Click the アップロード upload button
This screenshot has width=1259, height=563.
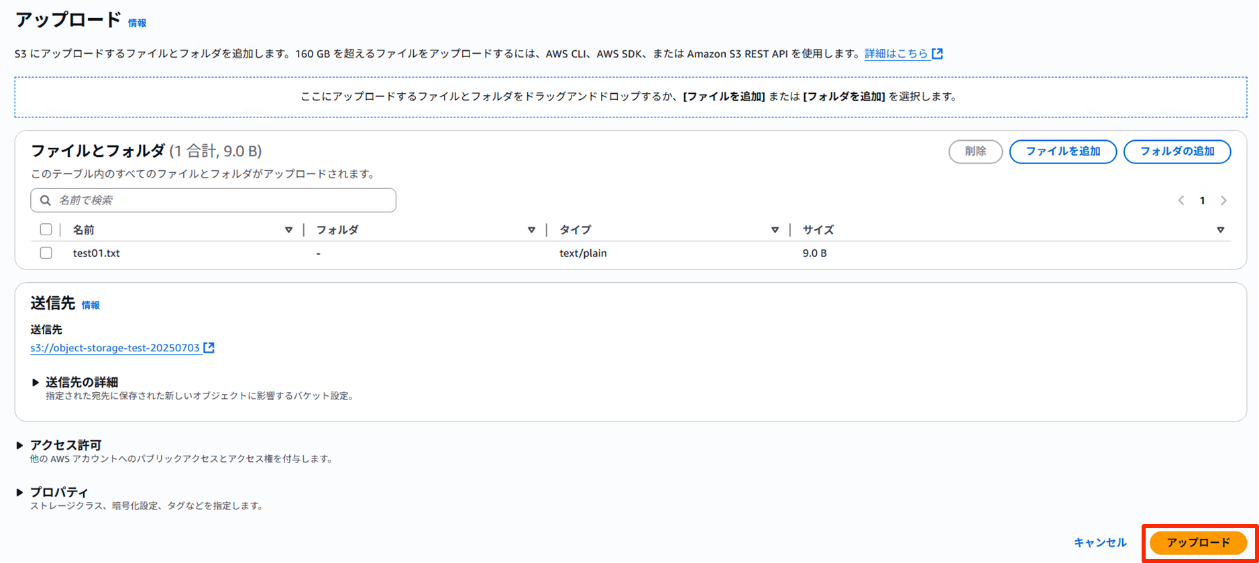click(1198, 542)
